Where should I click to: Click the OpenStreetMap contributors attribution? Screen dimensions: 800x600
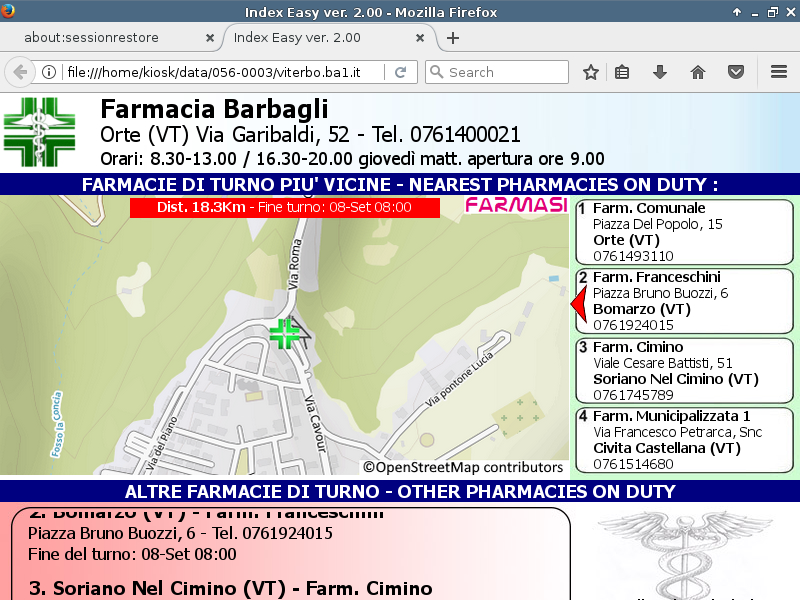(463, 467)
